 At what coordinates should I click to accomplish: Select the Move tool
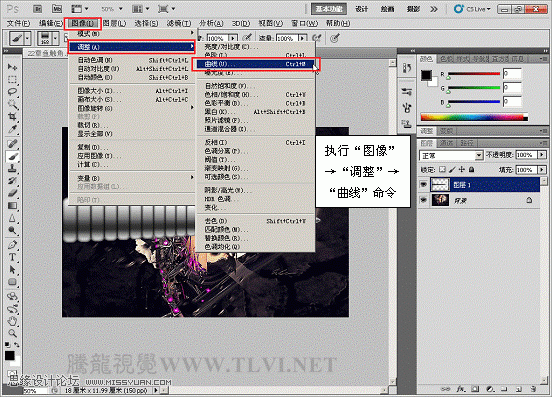point(12,67)
